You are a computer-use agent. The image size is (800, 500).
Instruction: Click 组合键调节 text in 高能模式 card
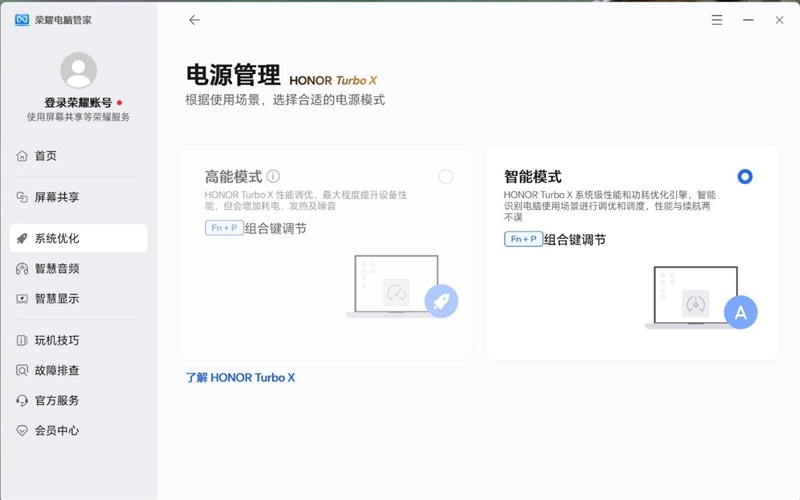(276, 228)
